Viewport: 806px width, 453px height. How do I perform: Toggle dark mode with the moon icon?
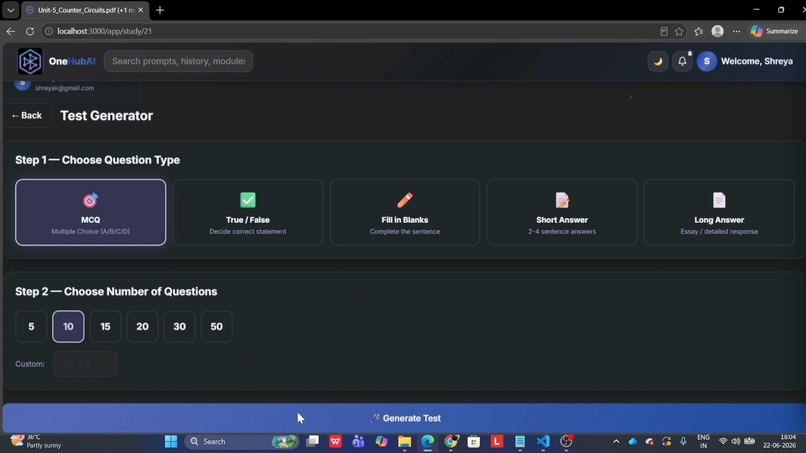click(x=657, y=61)
